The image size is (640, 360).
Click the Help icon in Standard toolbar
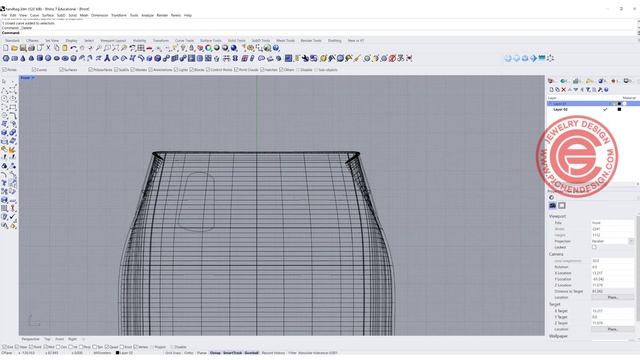[x=276, y=48]
